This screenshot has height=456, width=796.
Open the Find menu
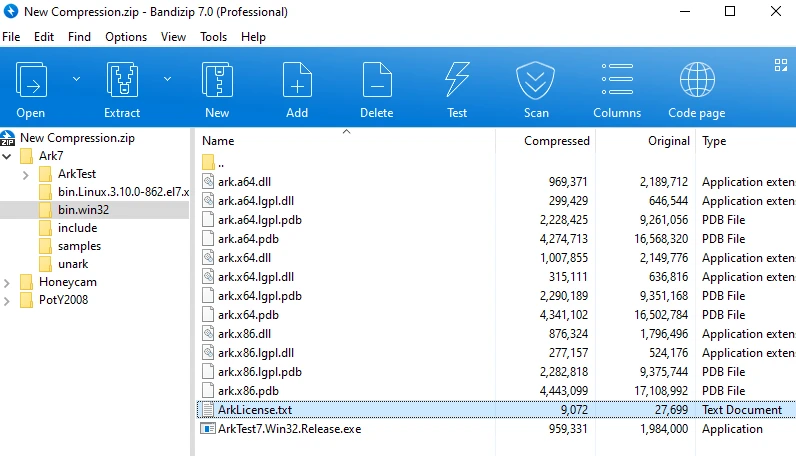pyautogui.click(x=79, y=37)
